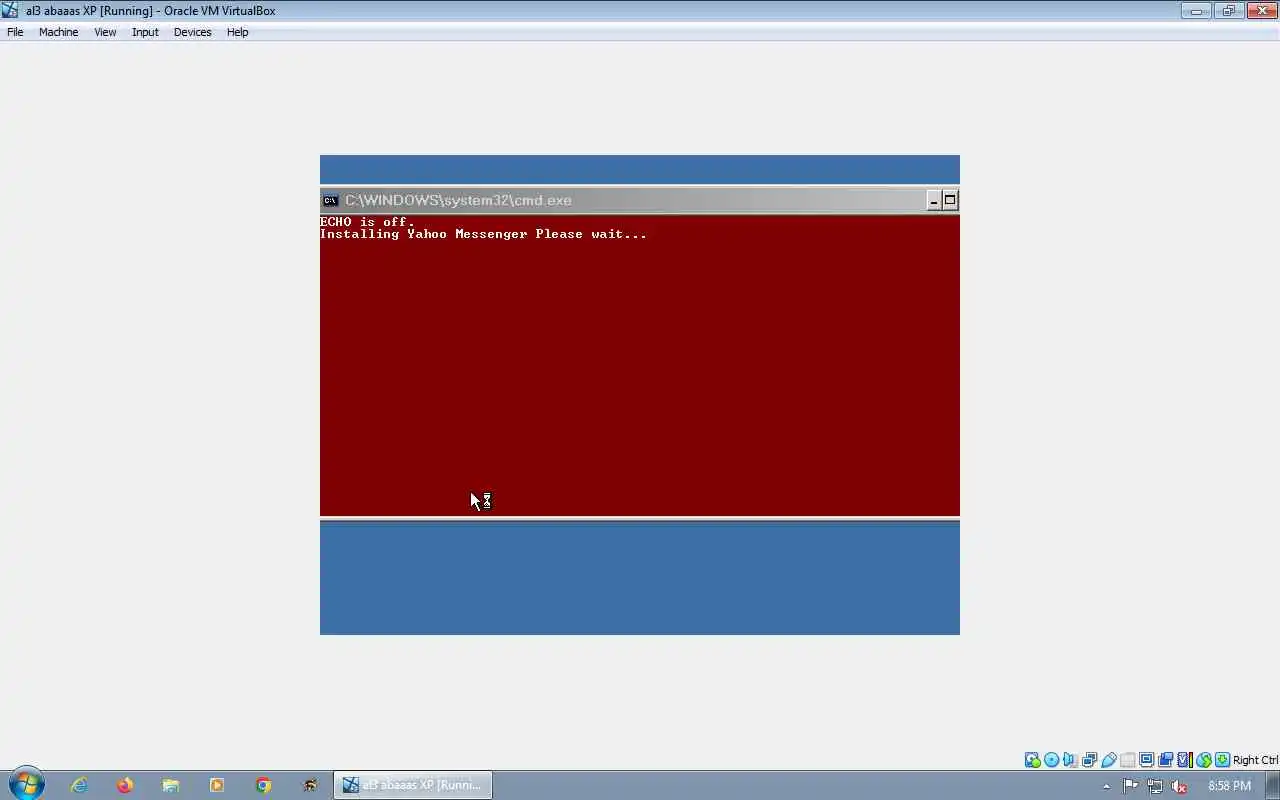This screenshot has height=800, width=1280.
Task: Open the Windows Start menu
Action: click(26, 784)
